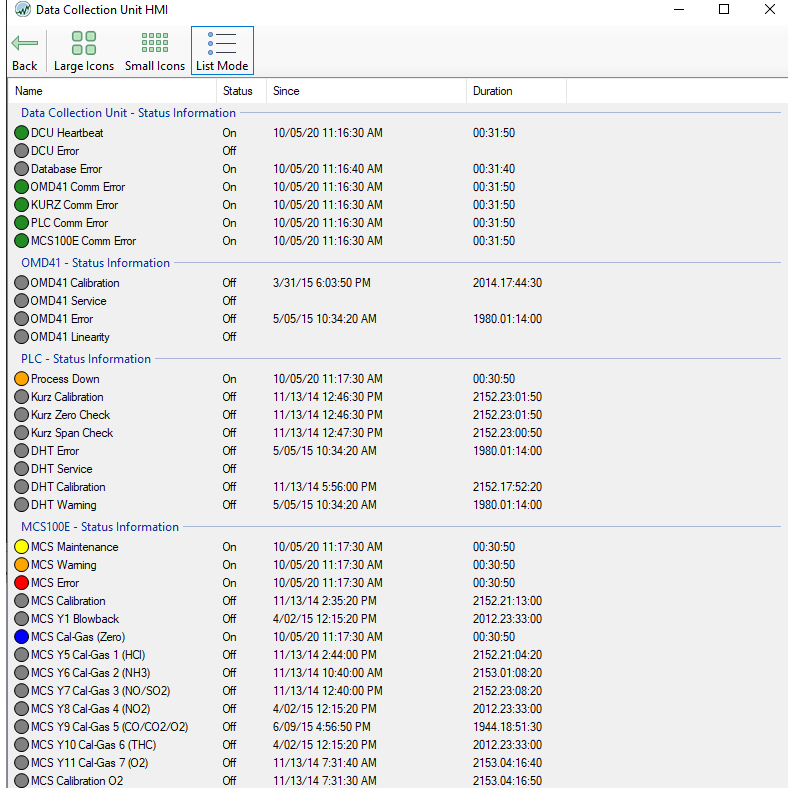788x788 pixels.
Task: Click the blue MCS Cal-Gas (Zero) indicator
Action: (x=22, y=637)
